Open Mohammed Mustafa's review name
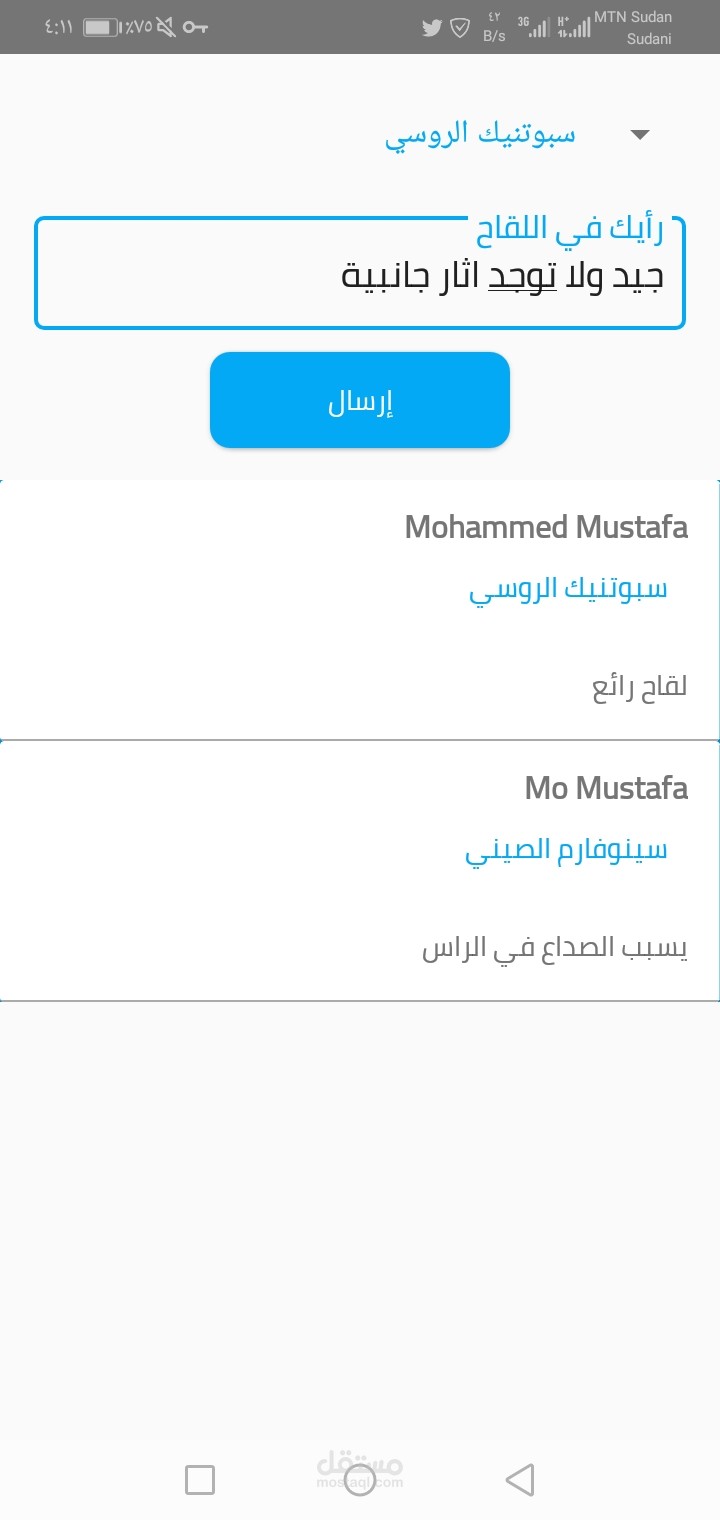The height and width of the screenshot is (1520, 720). point(546,527)
